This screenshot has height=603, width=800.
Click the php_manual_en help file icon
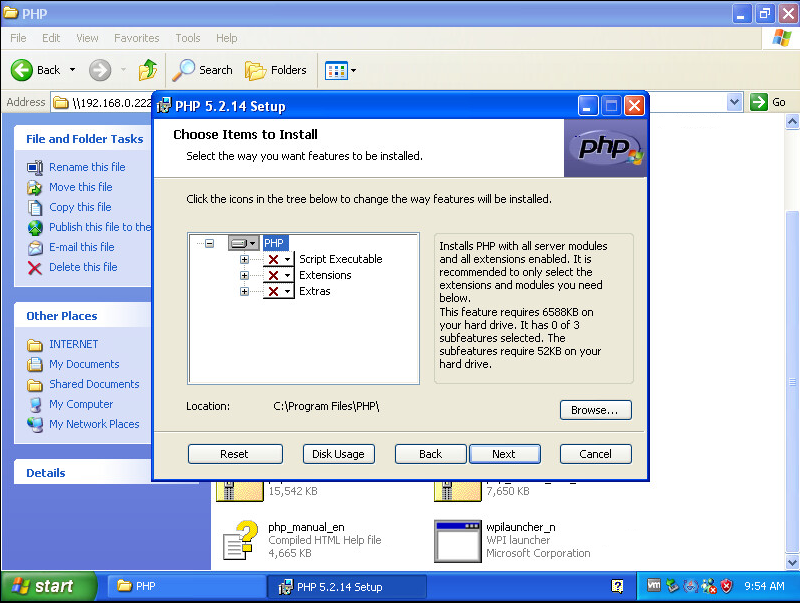point(240,540)
